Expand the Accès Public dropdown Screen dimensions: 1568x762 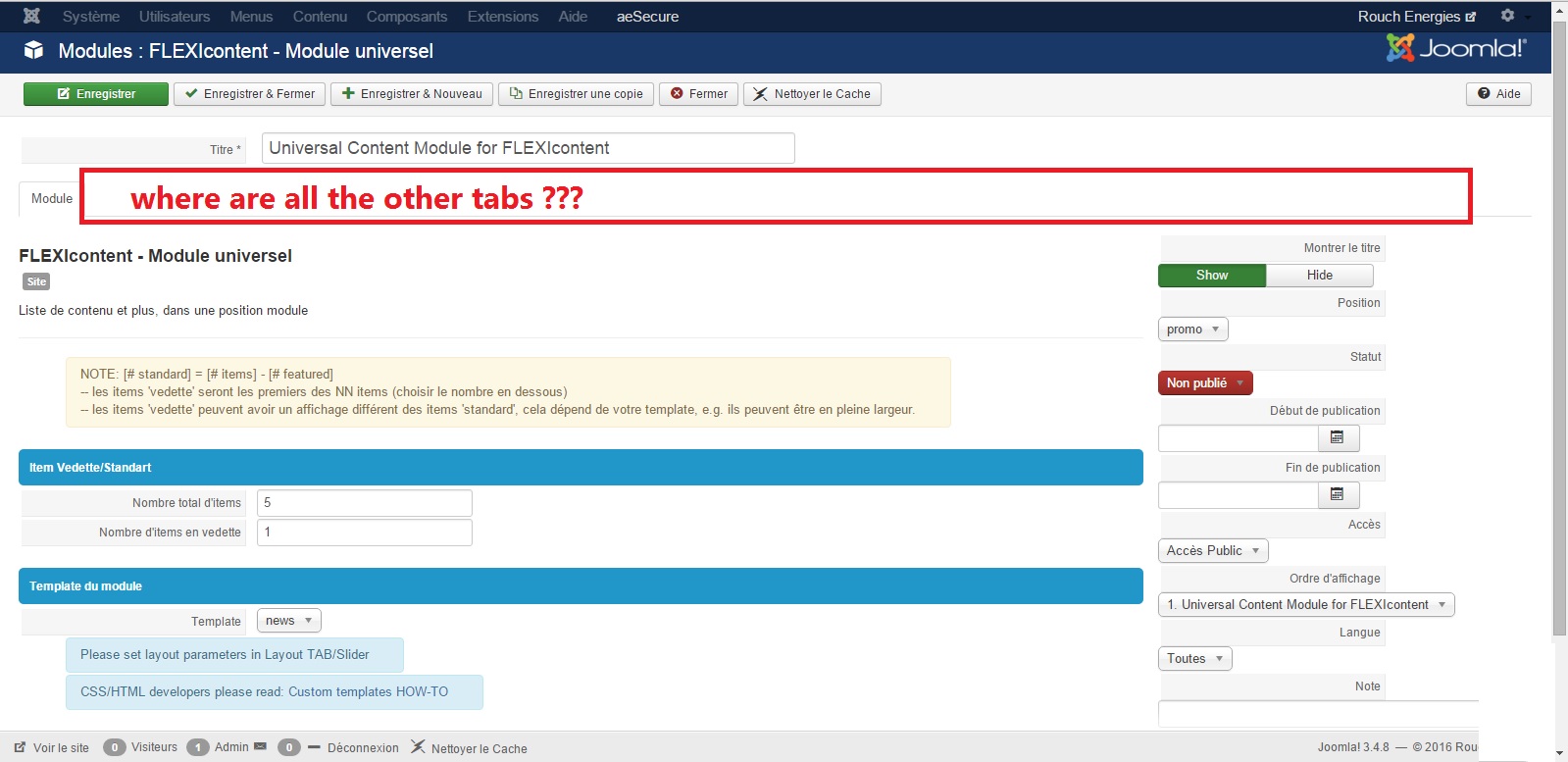click(x=1213, y=551)
